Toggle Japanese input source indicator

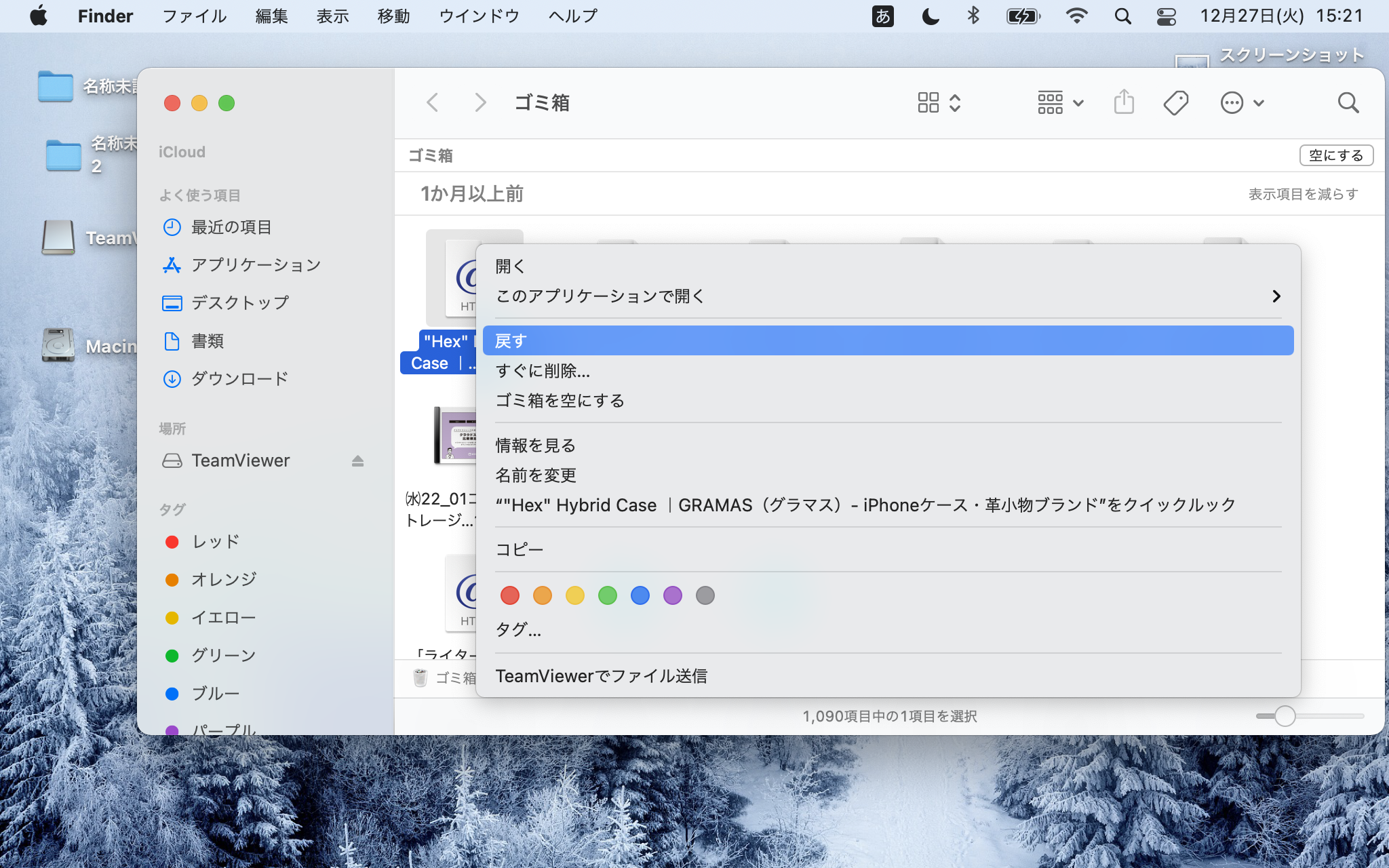tap(882, 16)
